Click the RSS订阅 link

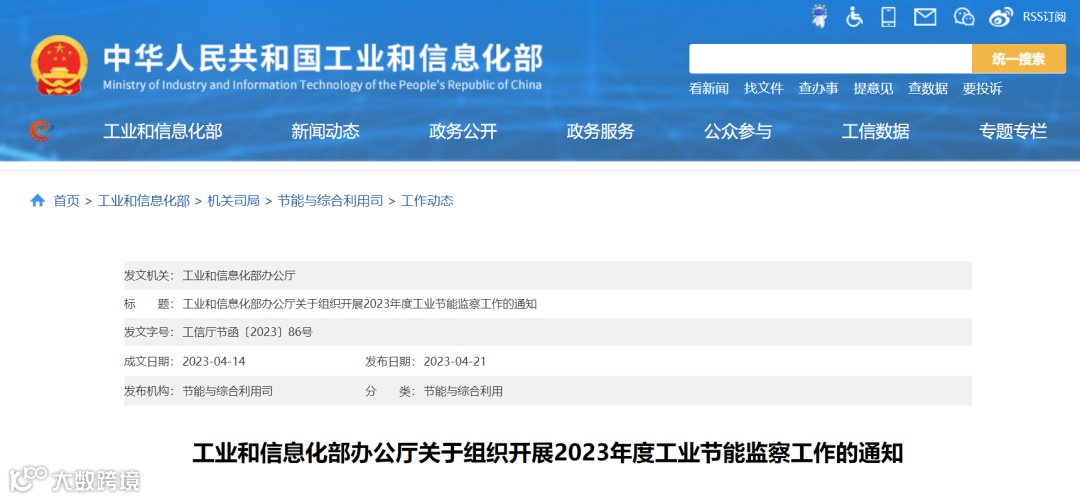(1044, 17)
